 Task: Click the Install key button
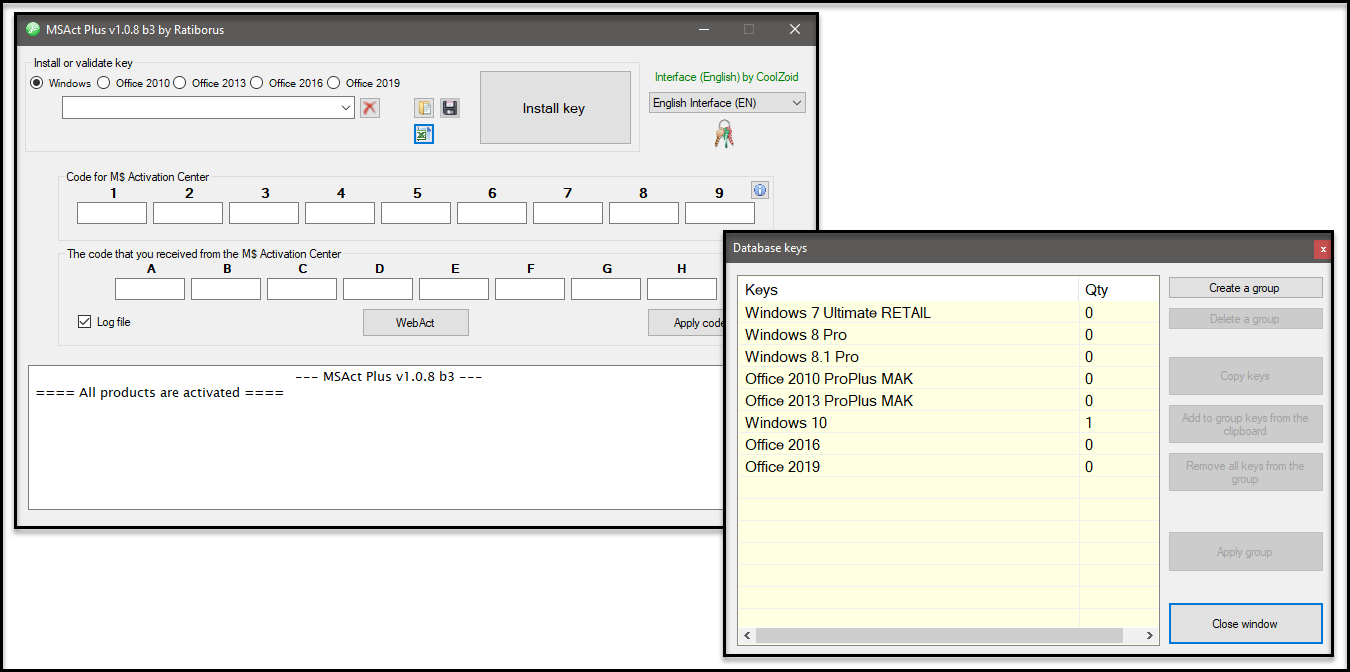(x=555, y=108)
